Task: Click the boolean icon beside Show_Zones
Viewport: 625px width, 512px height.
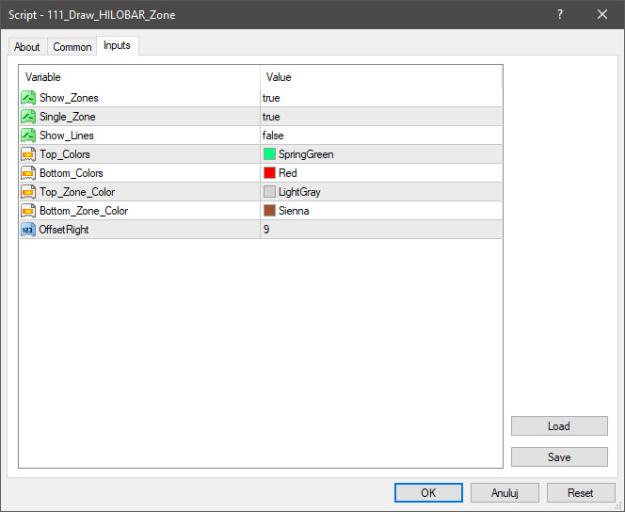Action: 28,98
